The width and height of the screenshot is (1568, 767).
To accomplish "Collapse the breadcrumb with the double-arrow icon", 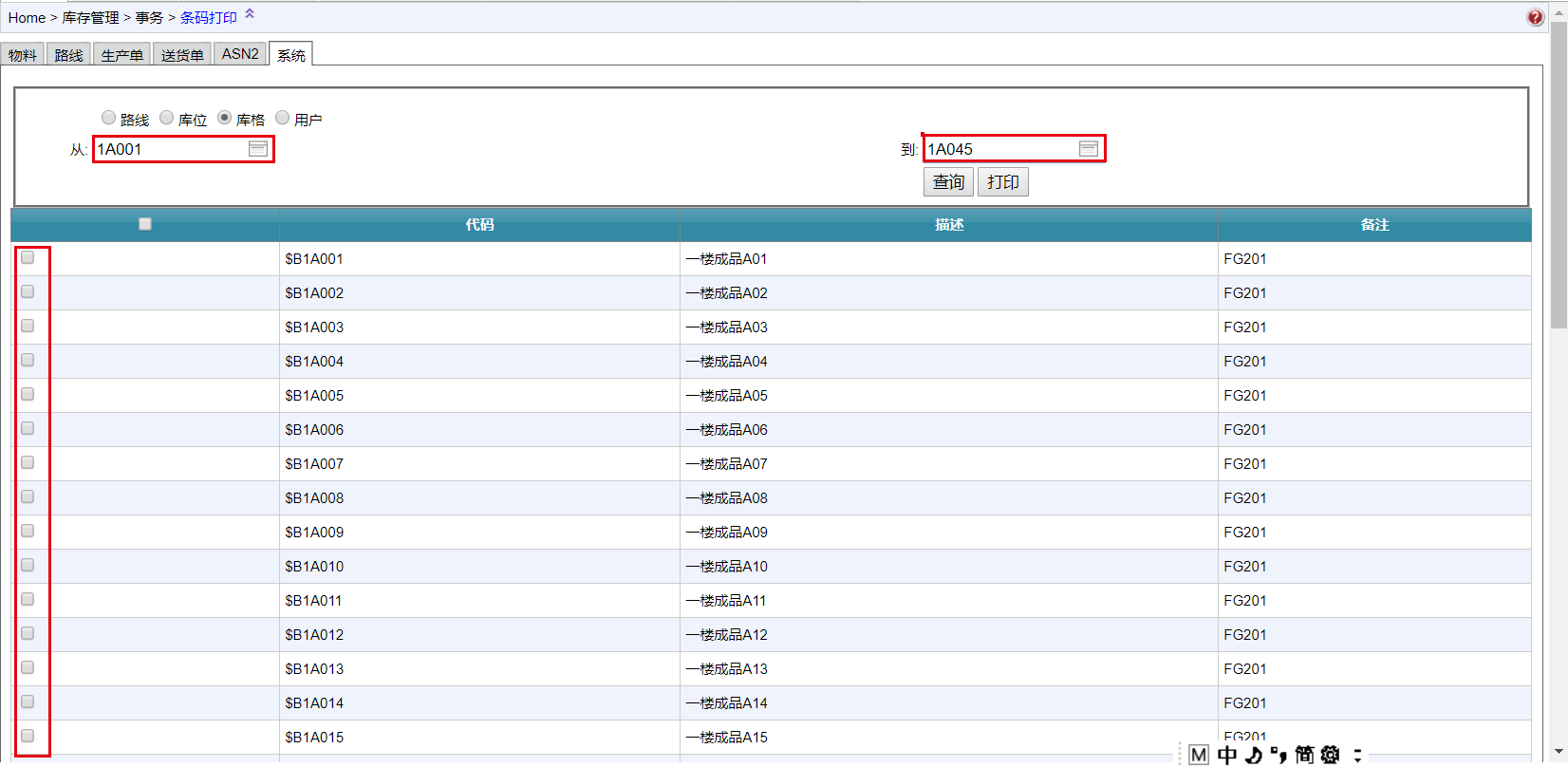I will point(250,13).
